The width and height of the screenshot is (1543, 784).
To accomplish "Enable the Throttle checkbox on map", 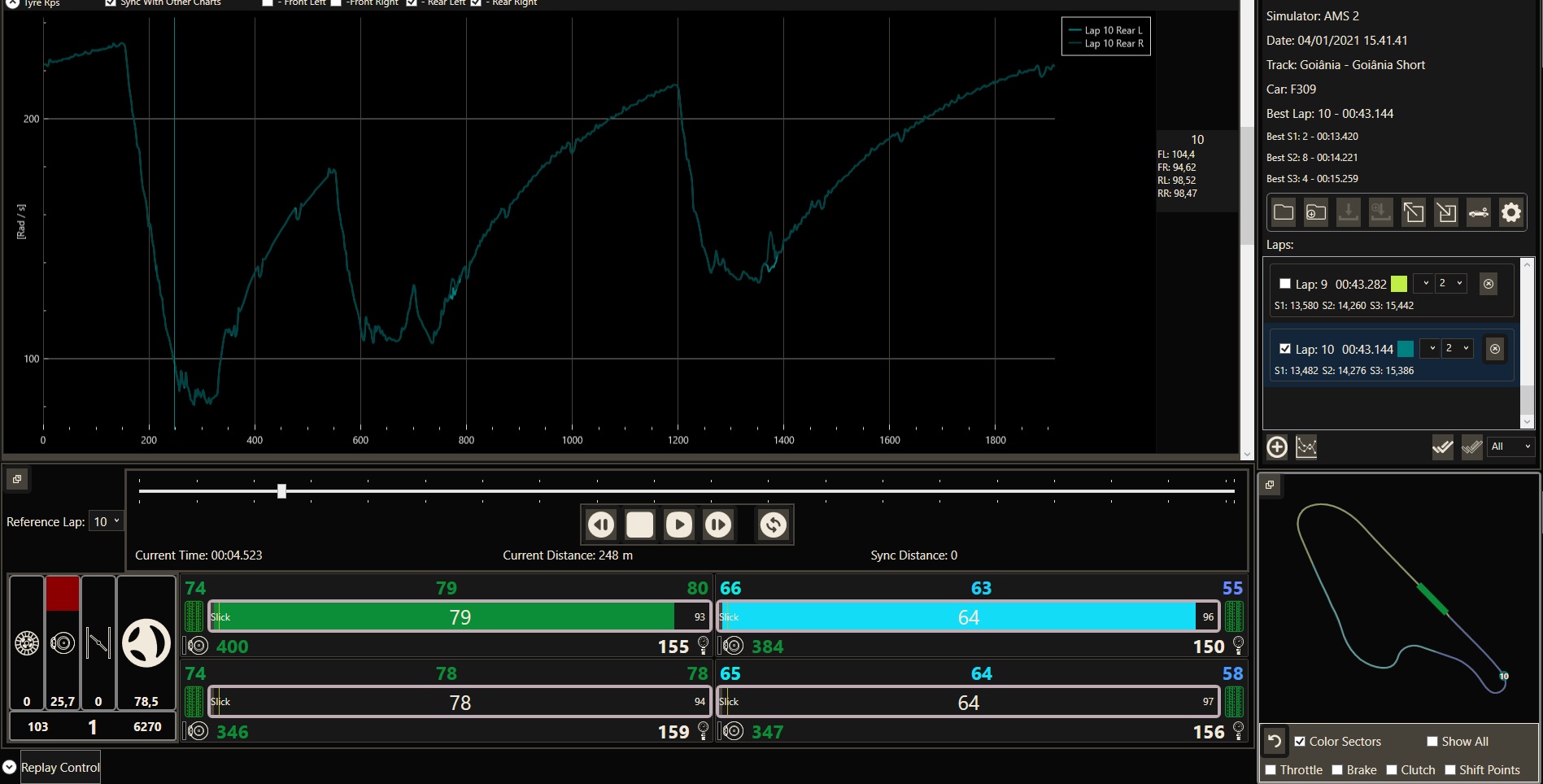I will pos(1271,770).
